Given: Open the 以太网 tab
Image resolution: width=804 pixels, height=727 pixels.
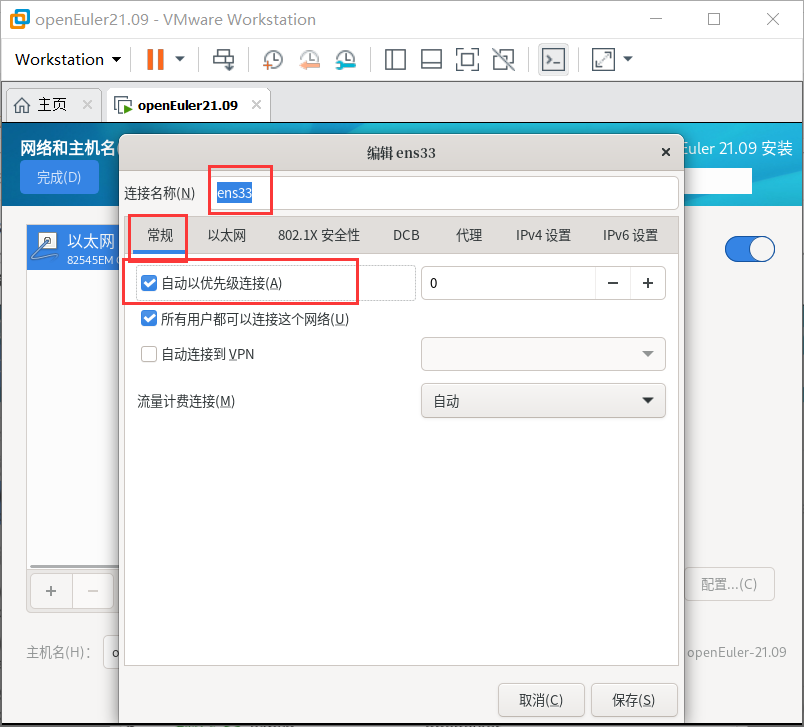Looking at the screenshot, I should [227, 235].
